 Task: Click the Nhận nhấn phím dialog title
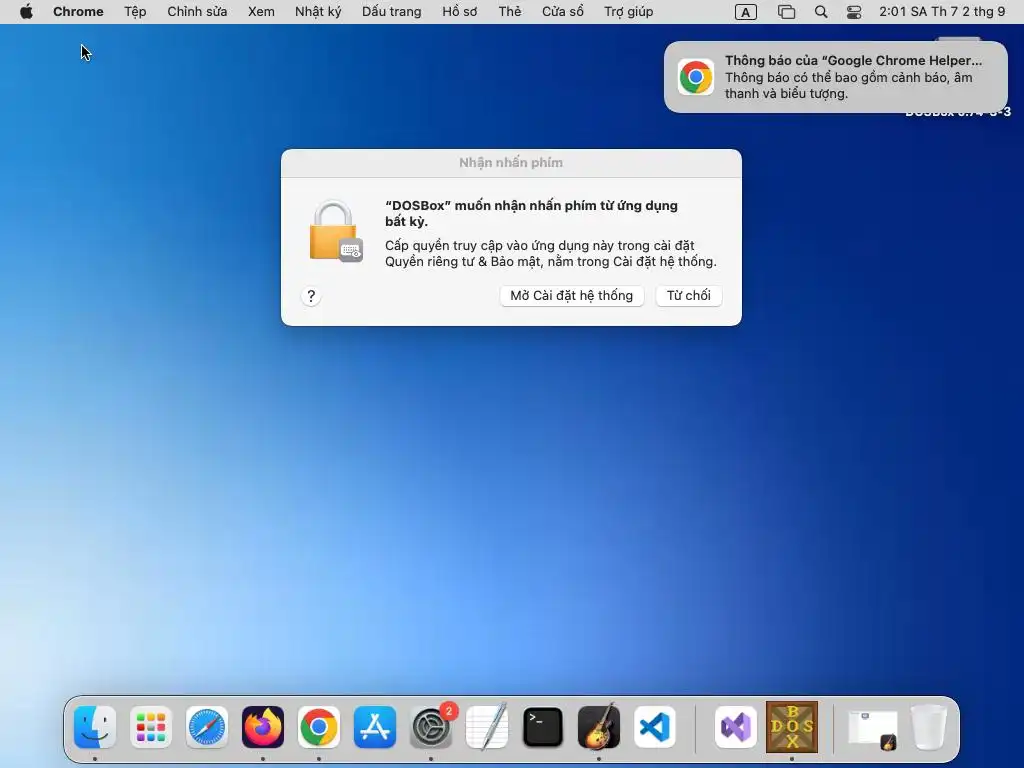pos(511,163)
